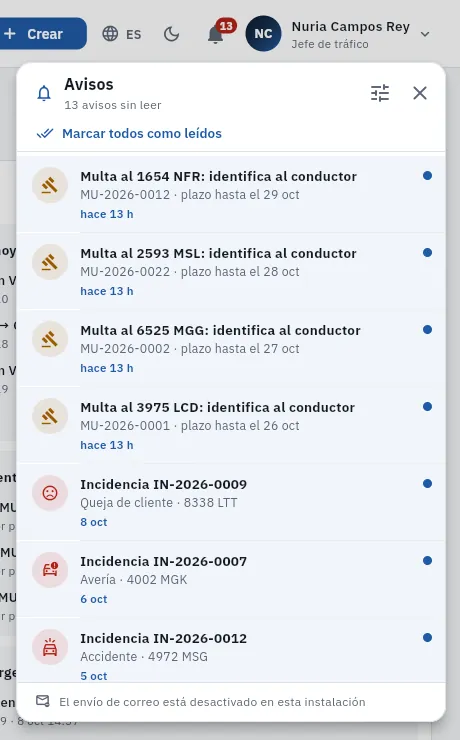Click the notifications bell with 13 badge
460x740 pixels.
point(216,34)
